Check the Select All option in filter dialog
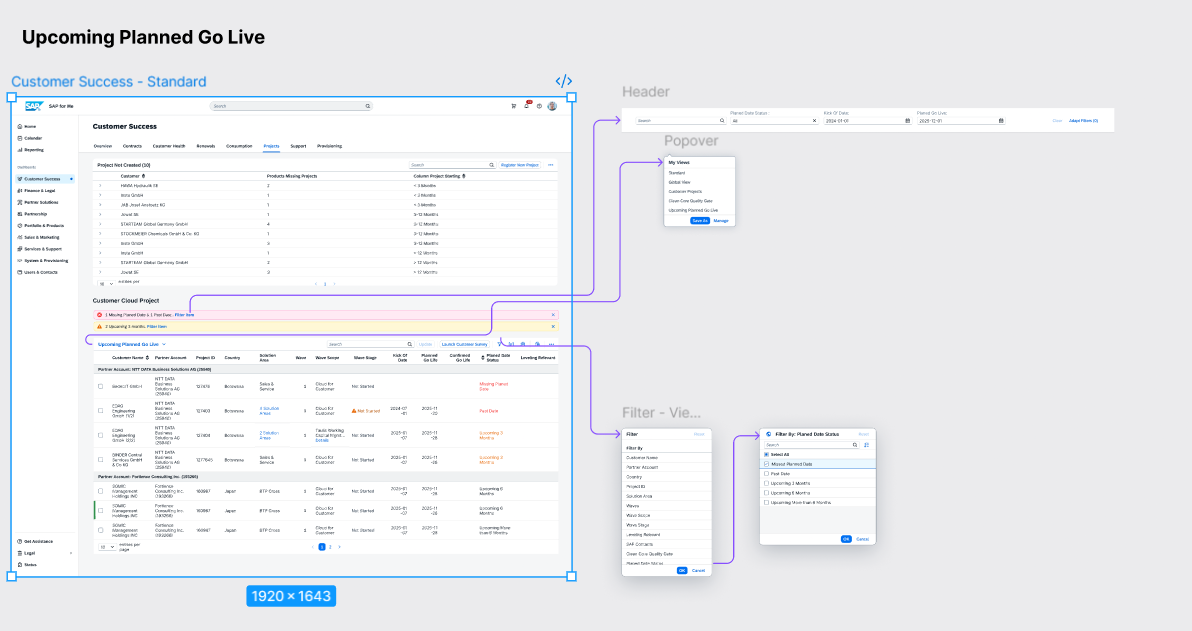The width and height of the screenshot is (1192, 631). pyautogui.click(x=766, y=455)
